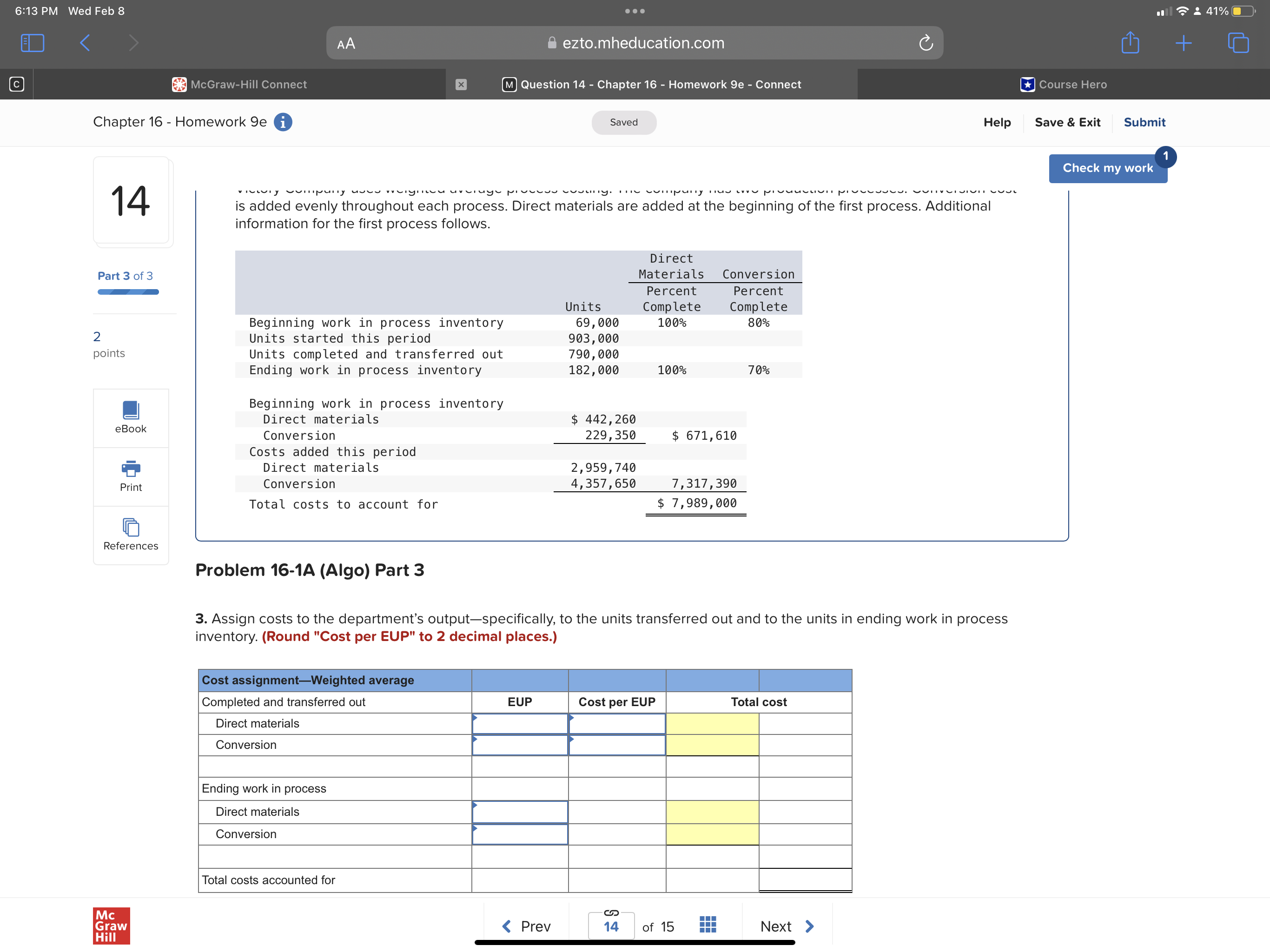Viewport: 1270px width, 952px height.
Task: Click the info icon next to Chapter 16 title
Action: pos(283,122)
